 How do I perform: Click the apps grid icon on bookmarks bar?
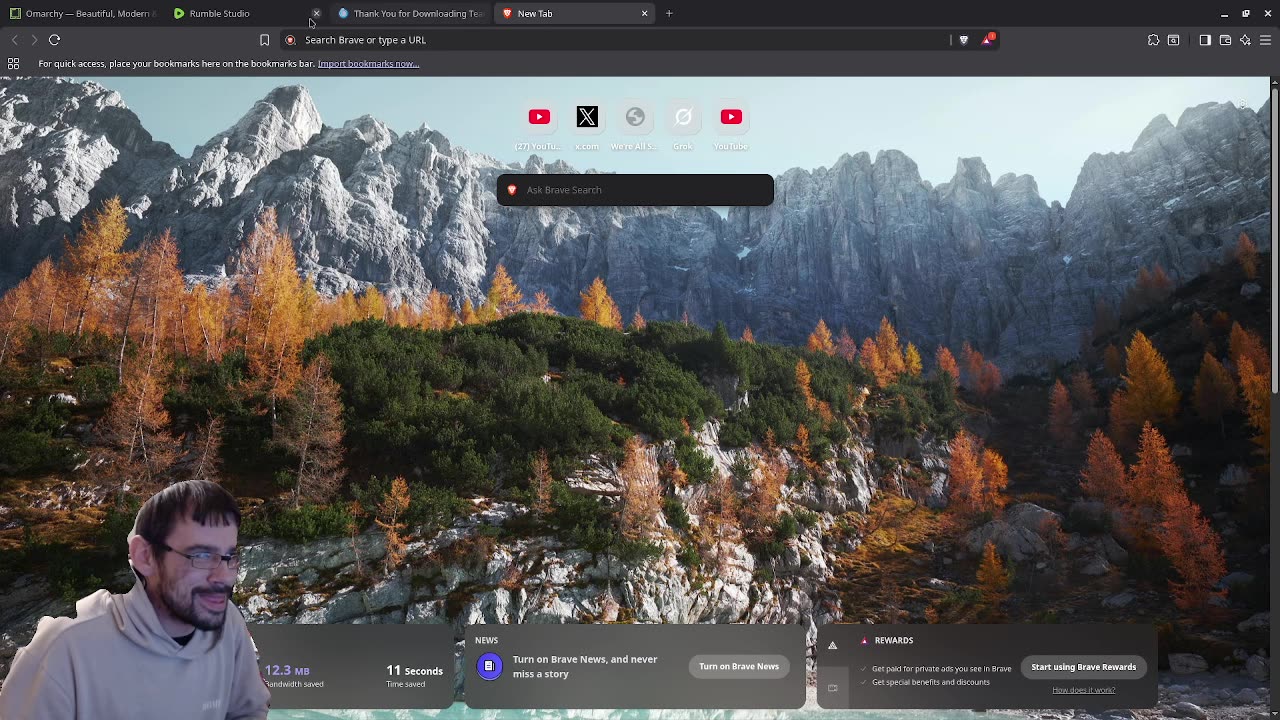(14, 63)
